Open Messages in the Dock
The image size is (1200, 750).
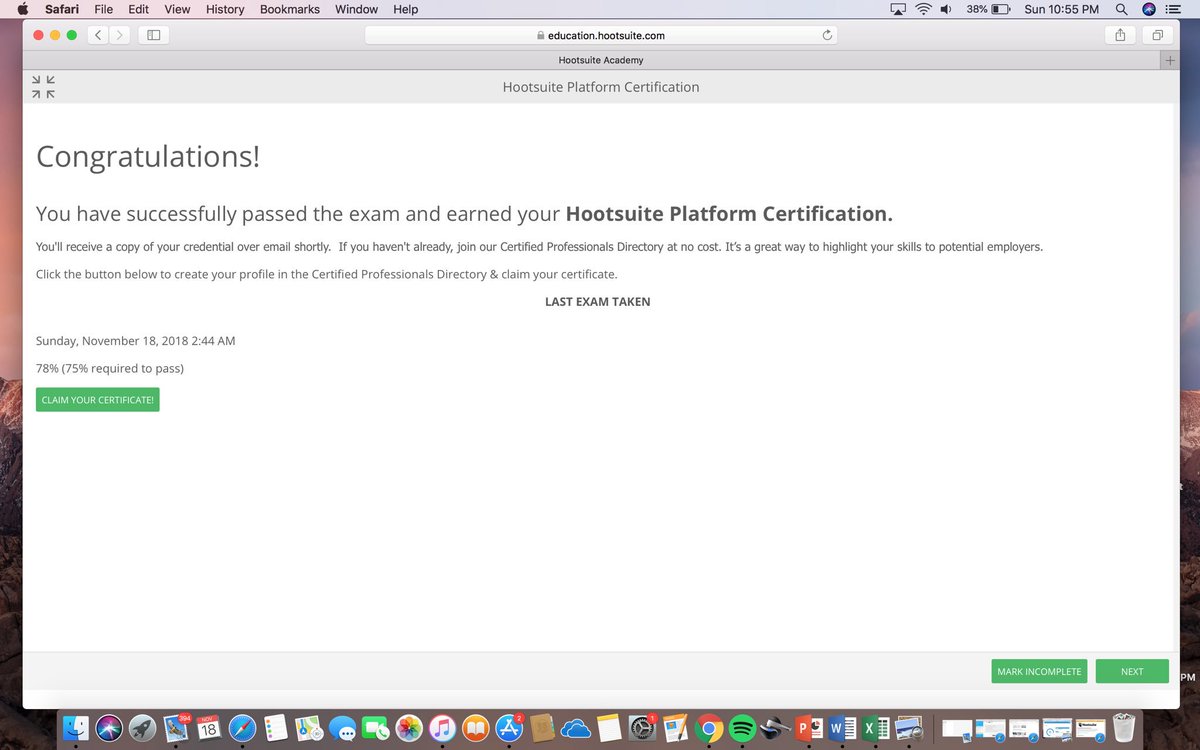click(342, 728)
